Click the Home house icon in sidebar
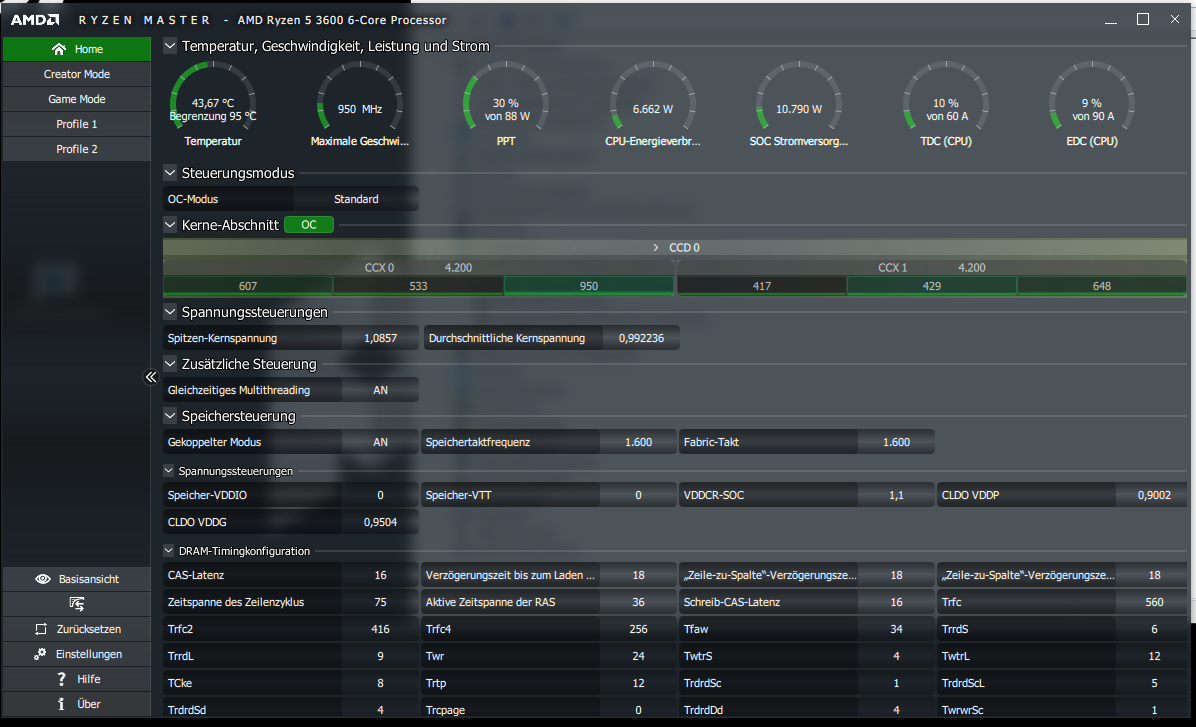Image resolution: width=1196 pixels, height=727 pixels. pos(58,49)
